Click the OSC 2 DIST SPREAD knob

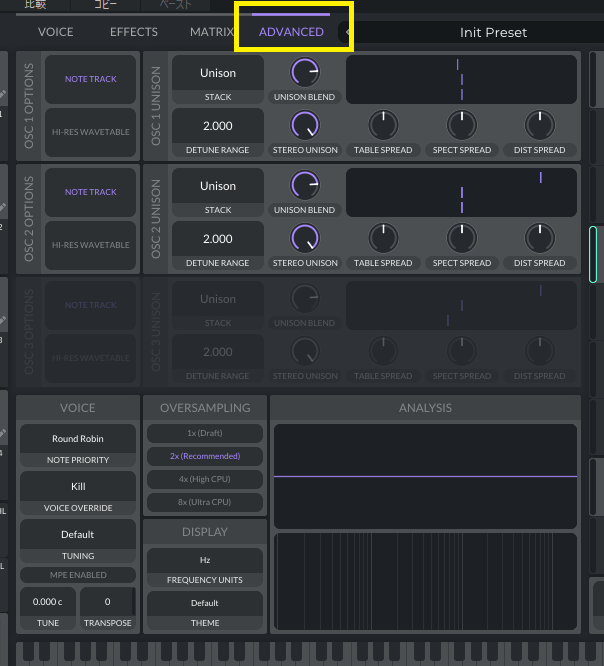coord(540,238)
